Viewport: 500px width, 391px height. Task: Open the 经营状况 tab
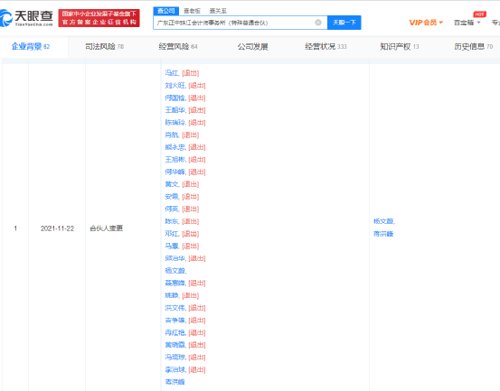coord(326,47)
